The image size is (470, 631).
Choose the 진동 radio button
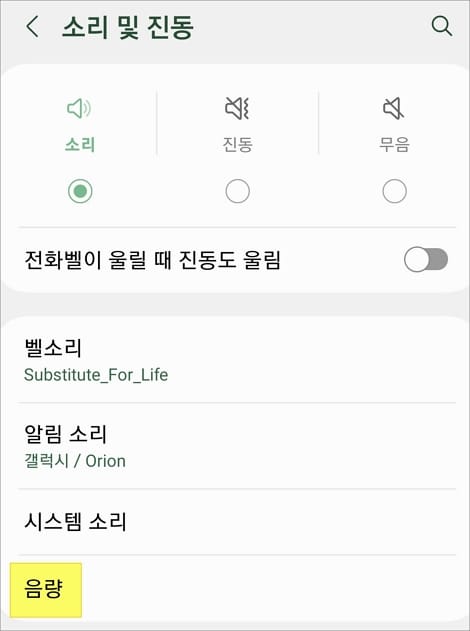(237, 191)
